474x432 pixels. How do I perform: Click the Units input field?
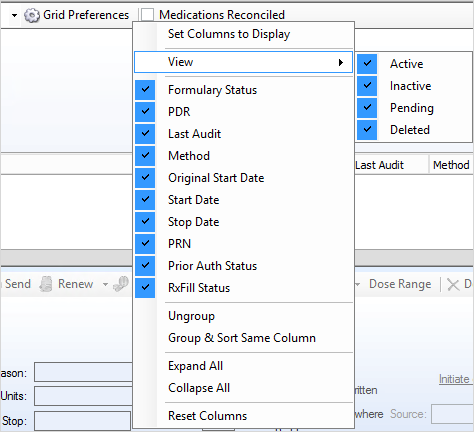pos(83,396)
